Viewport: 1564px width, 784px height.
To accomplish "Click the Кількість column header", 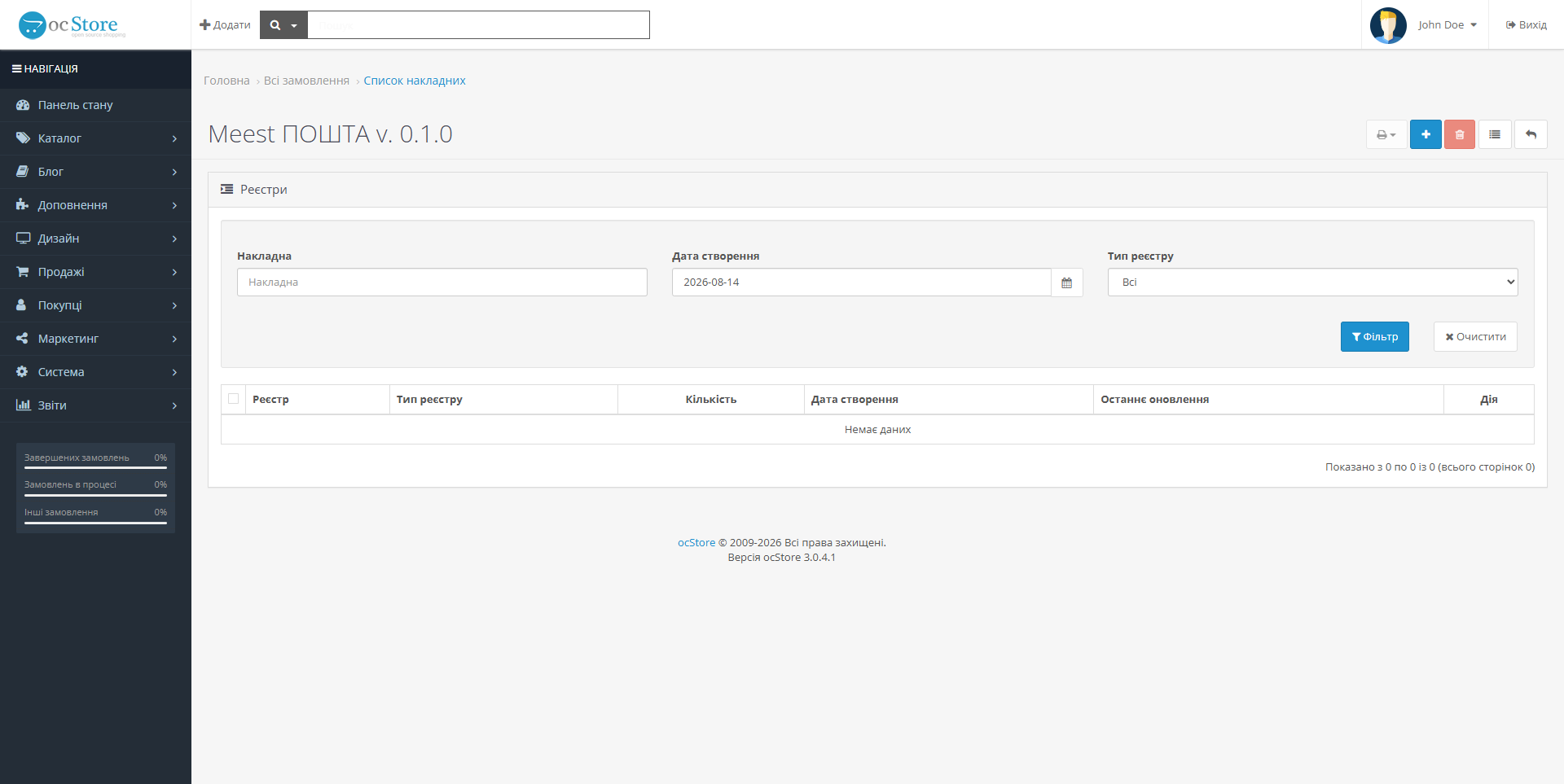I will [711, 400].
